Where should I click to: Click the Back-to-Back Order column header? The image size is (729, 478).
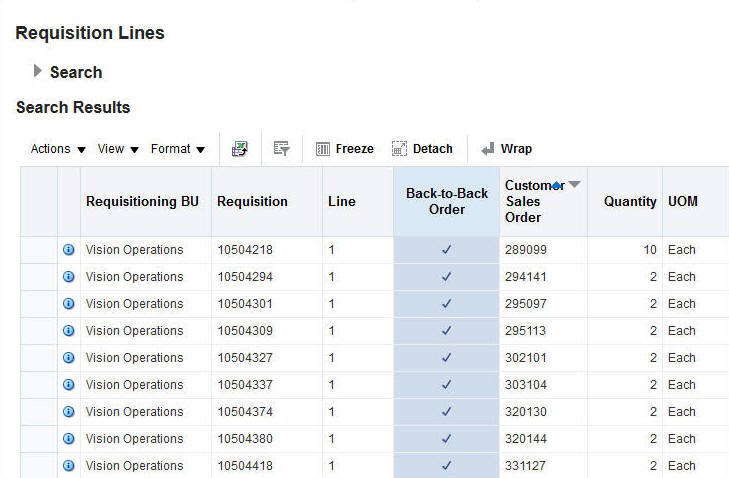447,202
